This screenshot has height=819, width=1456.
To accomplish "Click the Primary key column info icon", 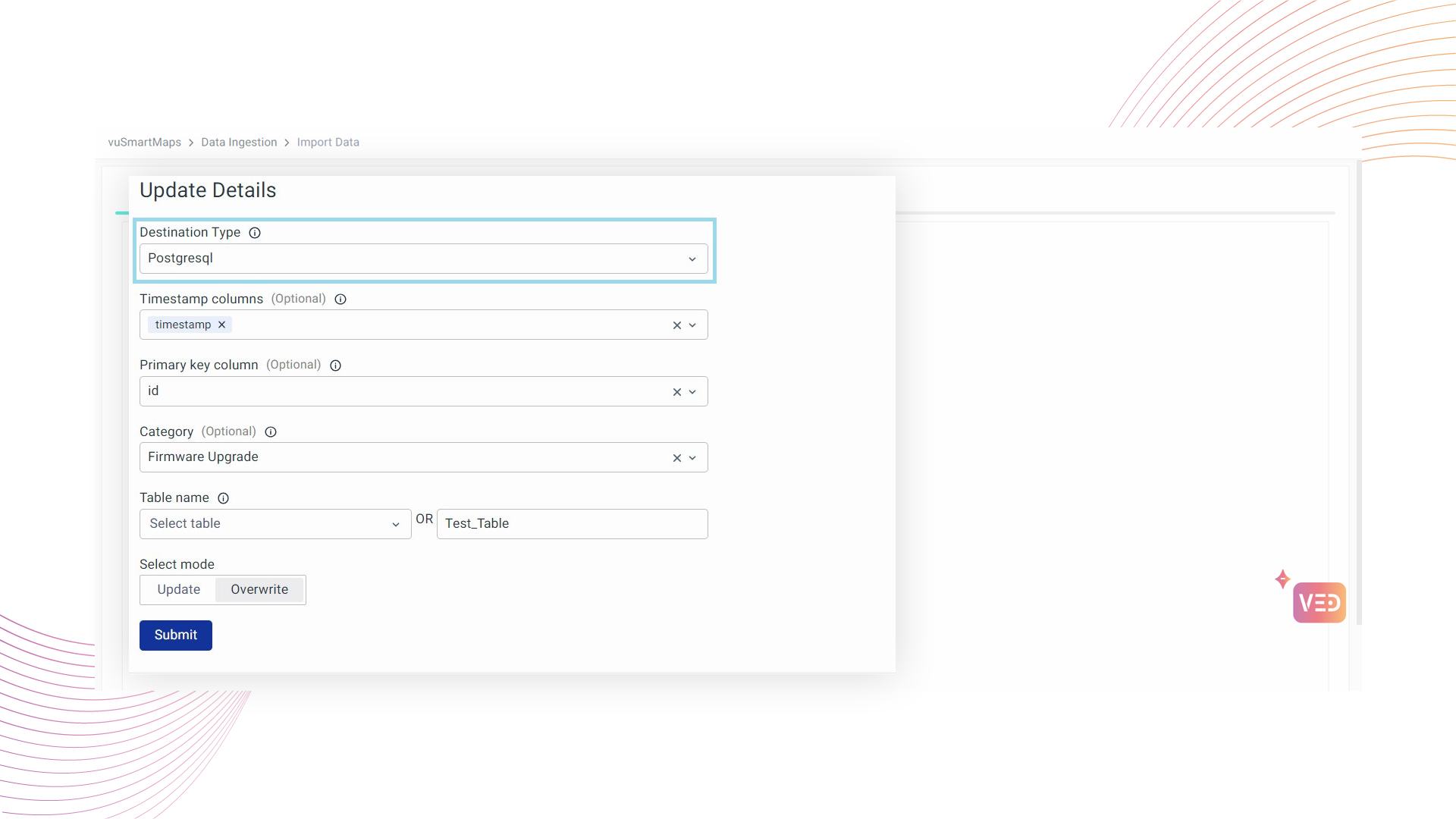I will (x=335, y=366).
